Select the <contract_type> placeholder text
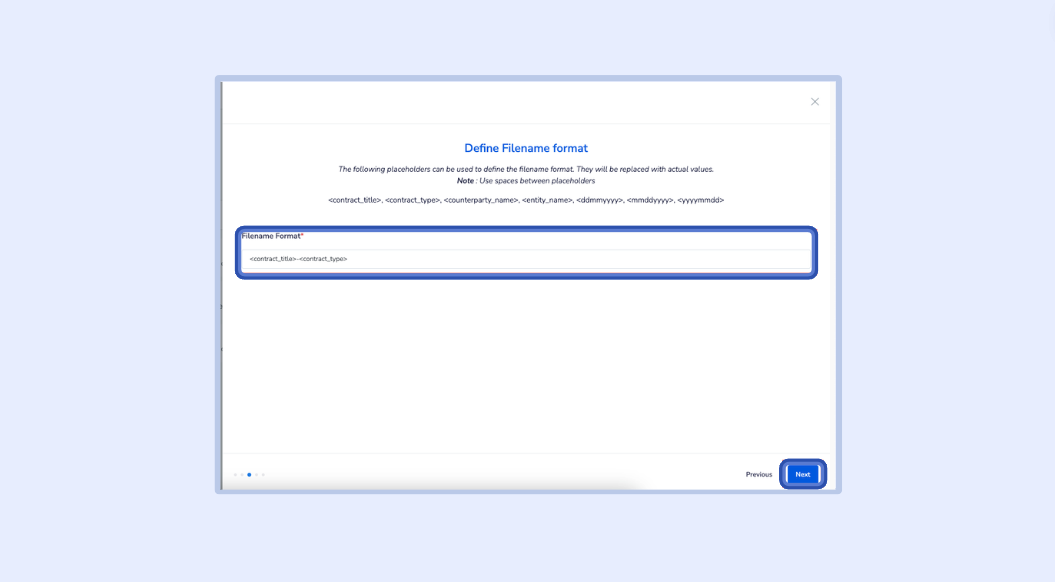 [x=414, y=200]
